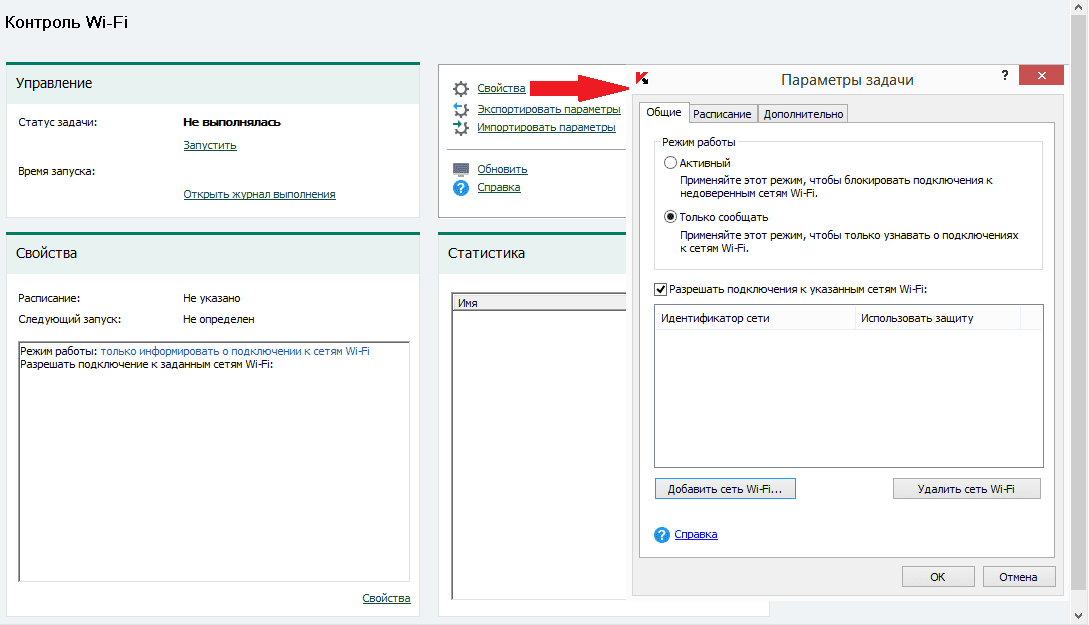This screenshot has height=625, width=1089.
Task: Click the Импортировать параметры link
Action: [547, 127]
